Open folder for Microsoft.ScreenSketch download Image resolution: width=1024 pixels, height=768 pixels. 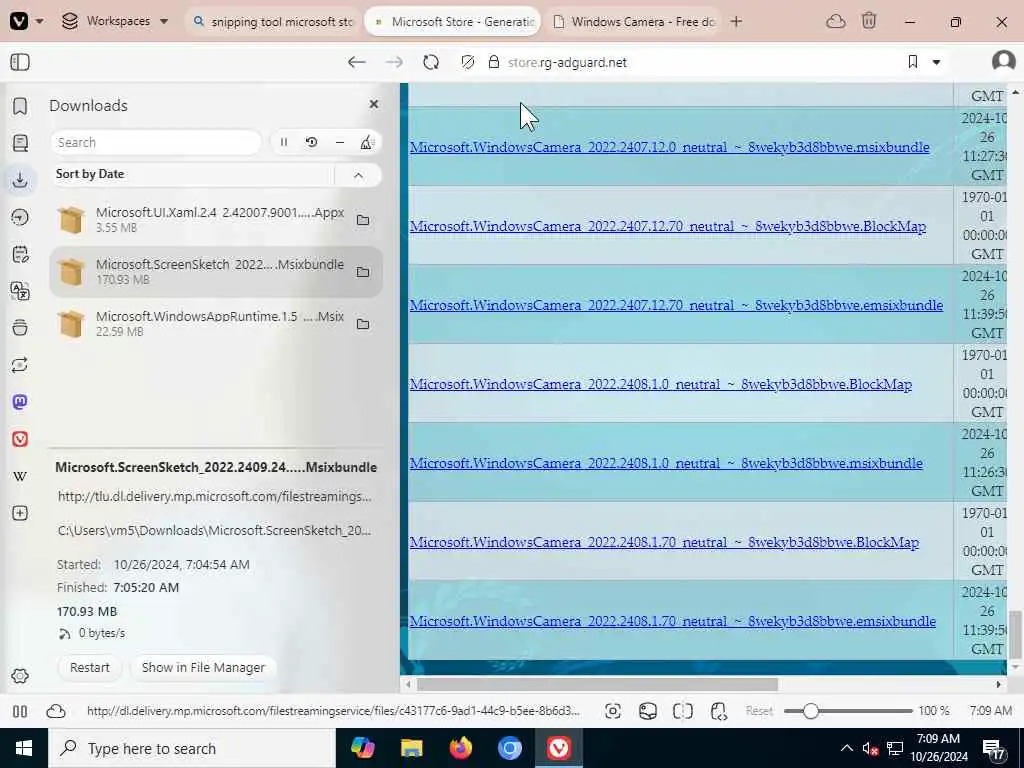[x=363, y=272]
